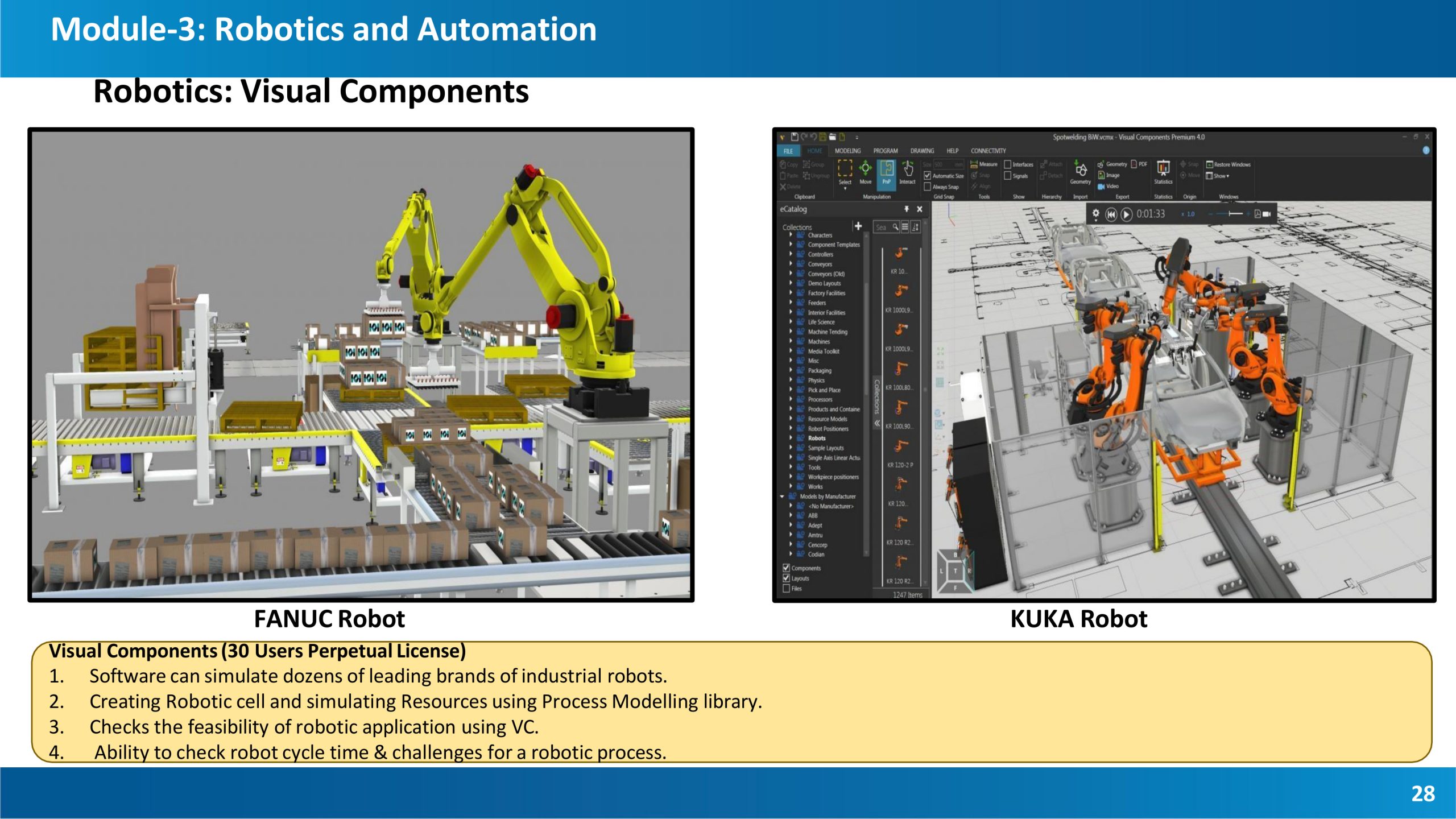This screenshot has height=819, width=1456.
Task: Open the Statistics tool
Action: 1163,172
